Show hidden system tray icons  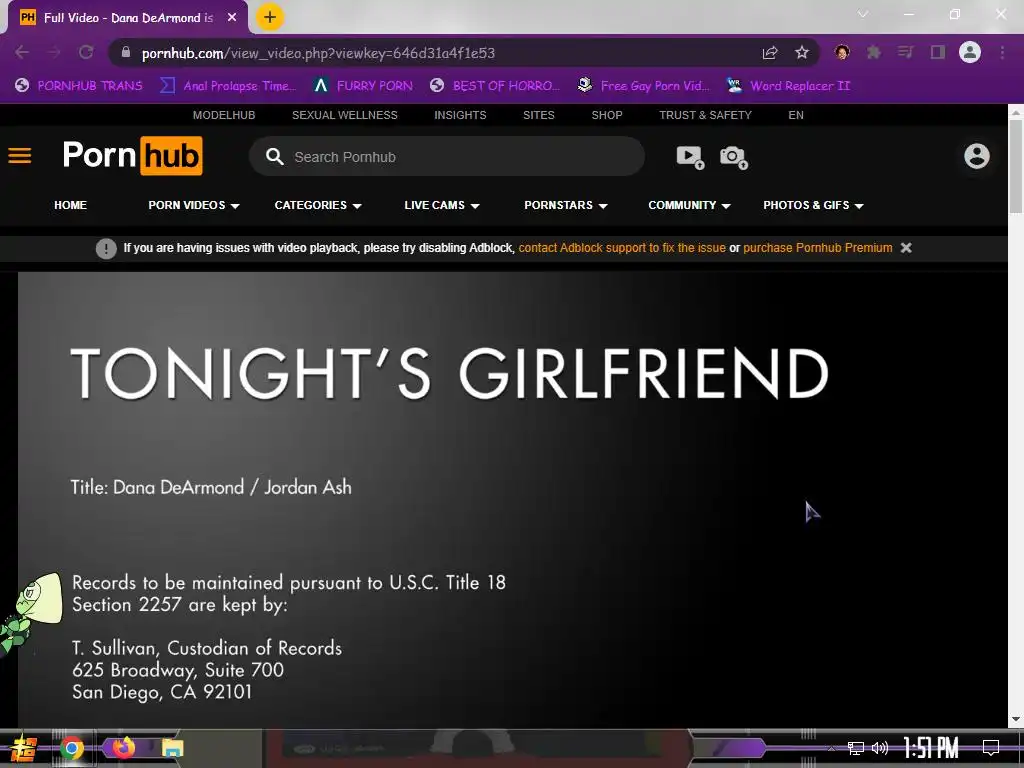pyautogui.click(x=831, y=748)
